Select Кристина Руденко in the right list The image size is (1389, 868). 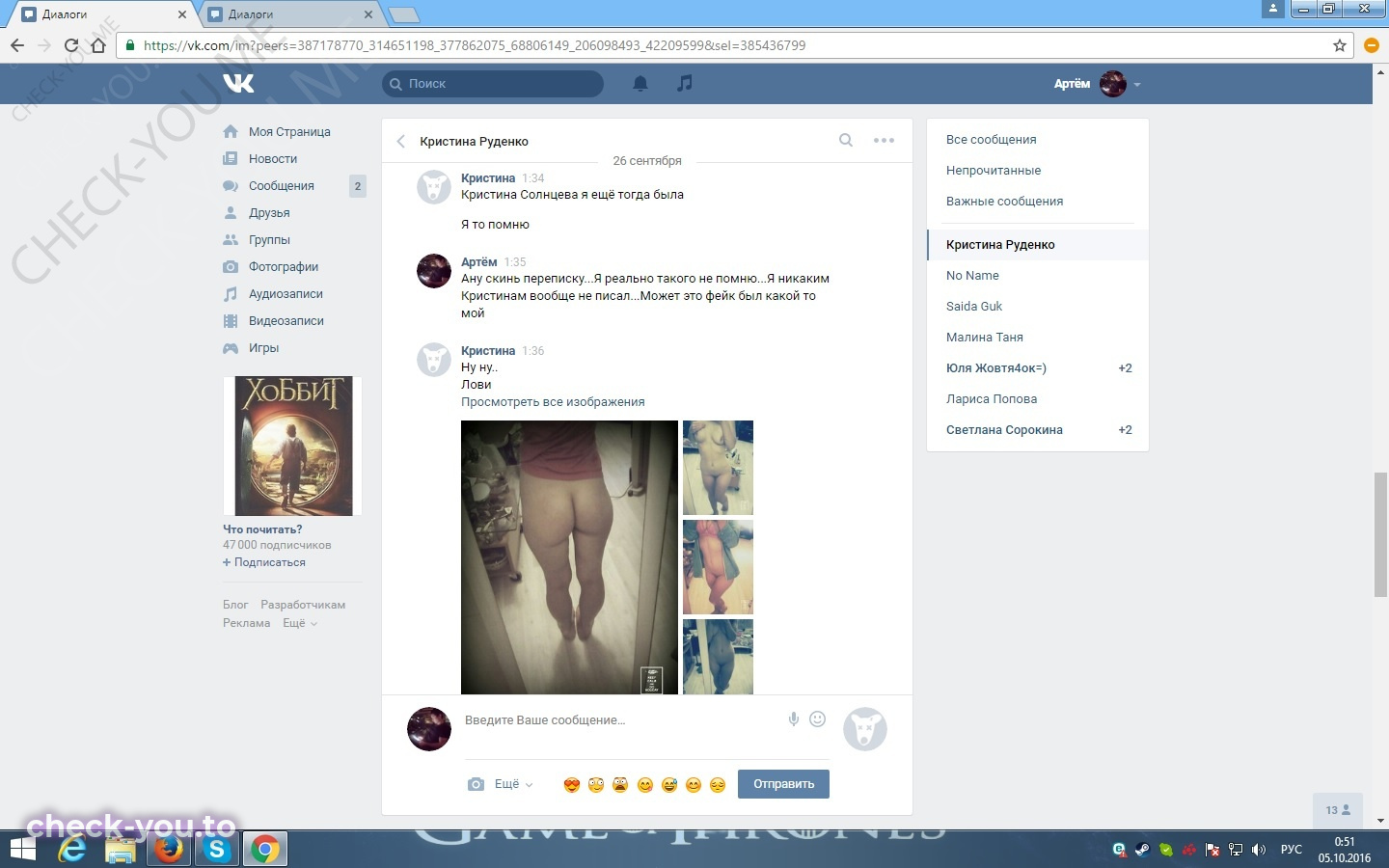click(1038, 245)
